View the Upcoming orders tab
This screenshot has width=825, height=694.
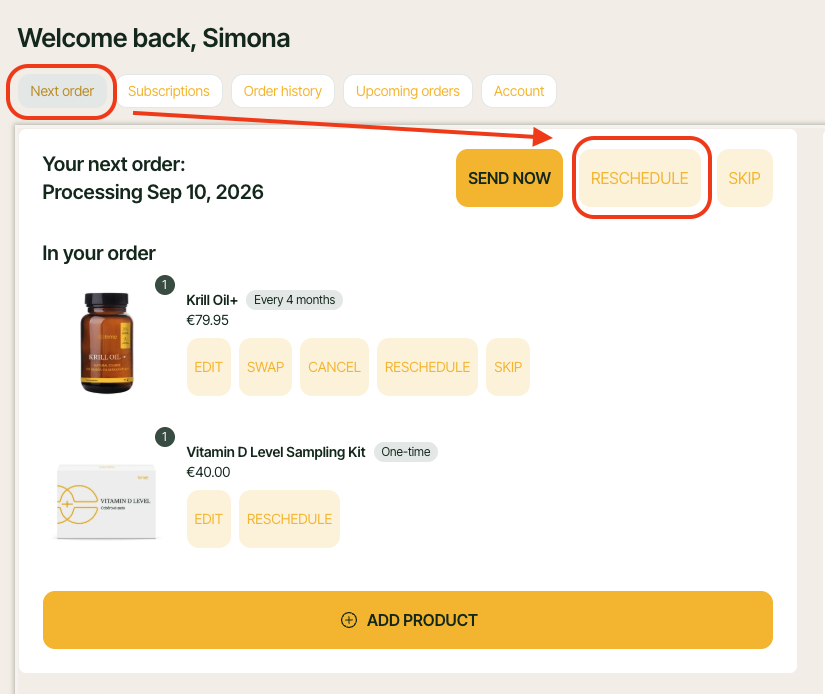coord(408,91)
